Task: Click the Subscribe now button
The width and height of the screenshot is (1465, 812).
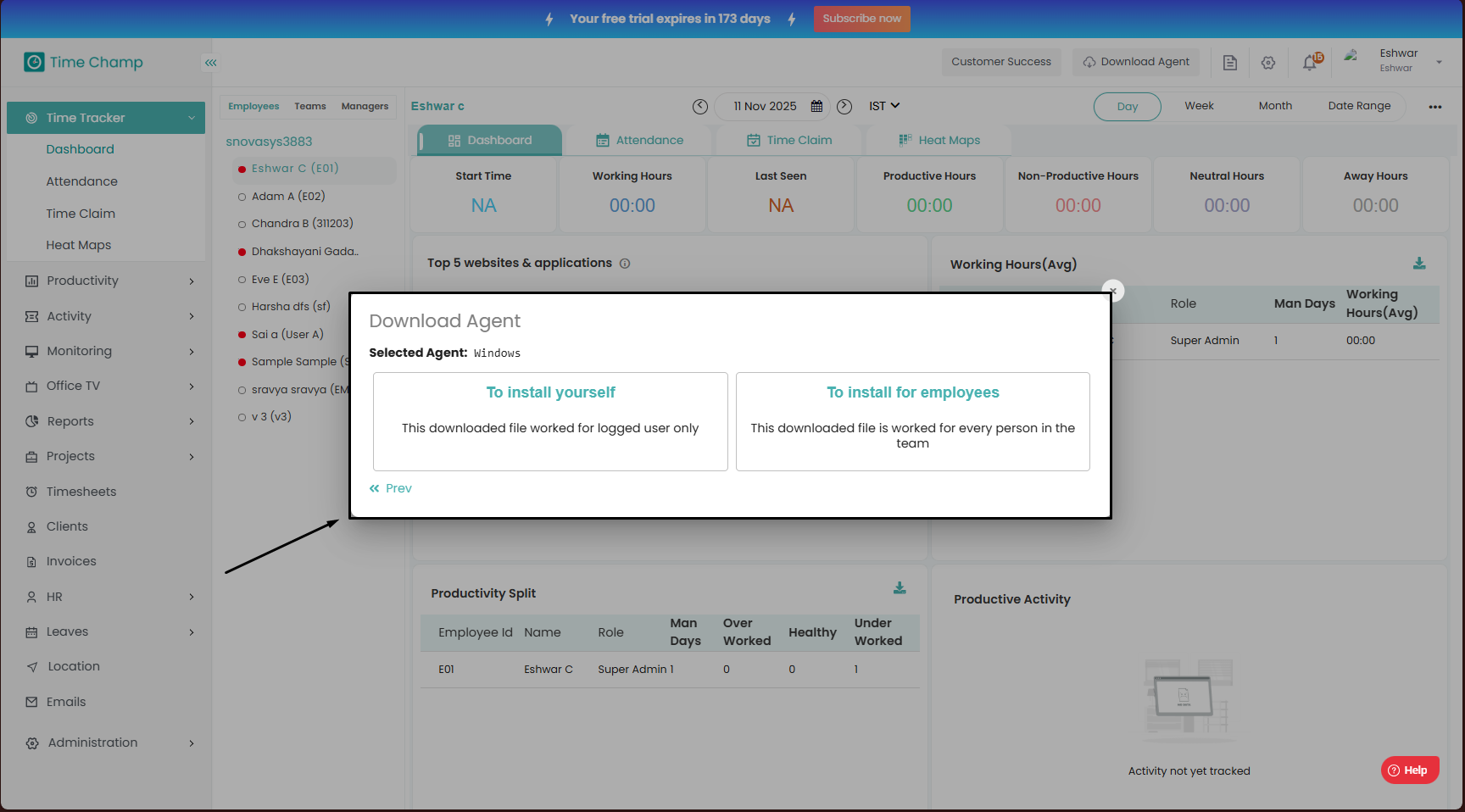Action: point(861,19)
